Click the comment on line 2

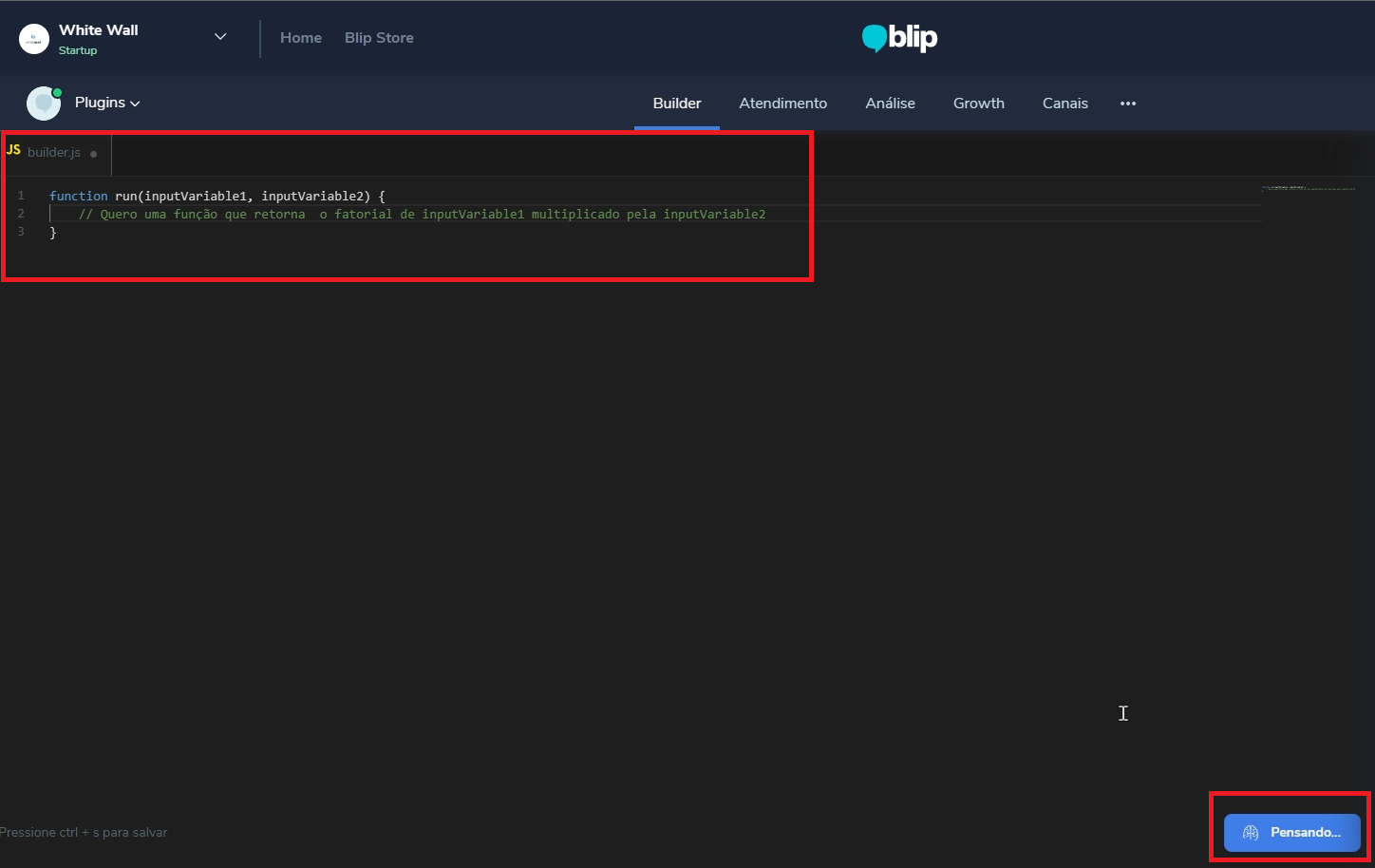(x=422, y=214)
